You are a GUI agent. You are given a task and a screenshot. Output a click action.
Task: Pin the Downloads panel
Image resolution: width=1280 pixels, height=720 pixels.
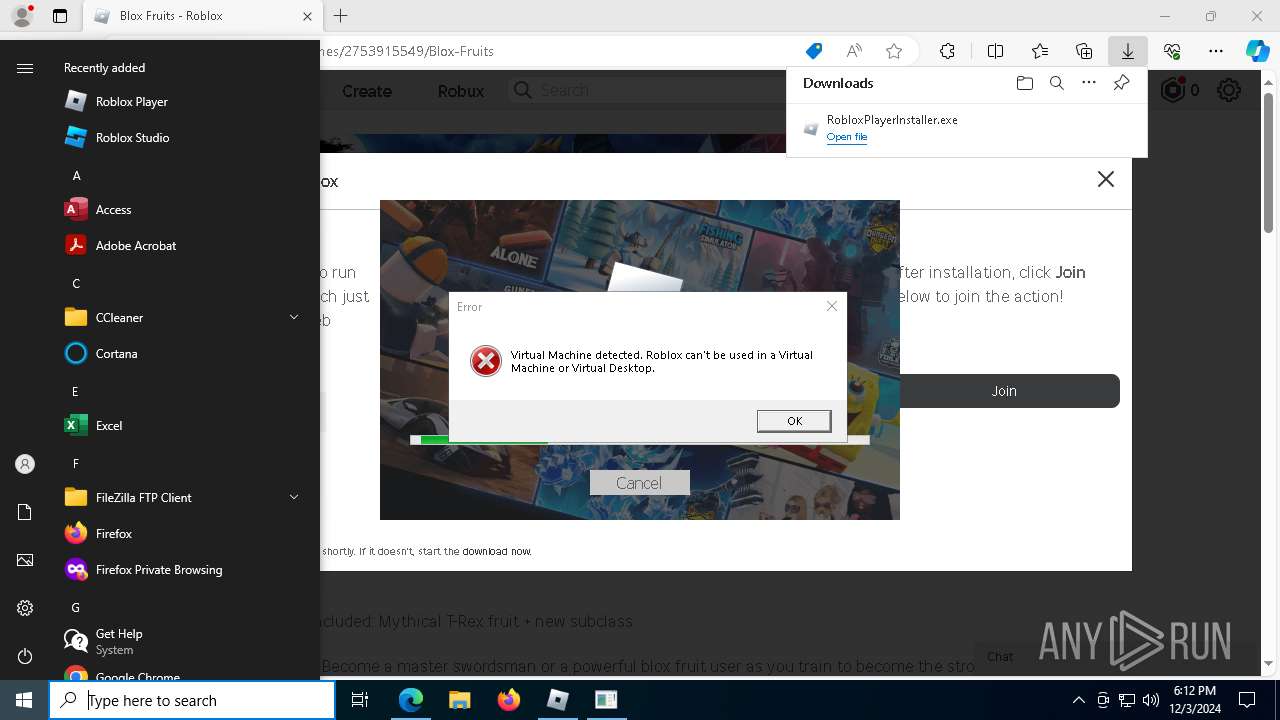1121,83
